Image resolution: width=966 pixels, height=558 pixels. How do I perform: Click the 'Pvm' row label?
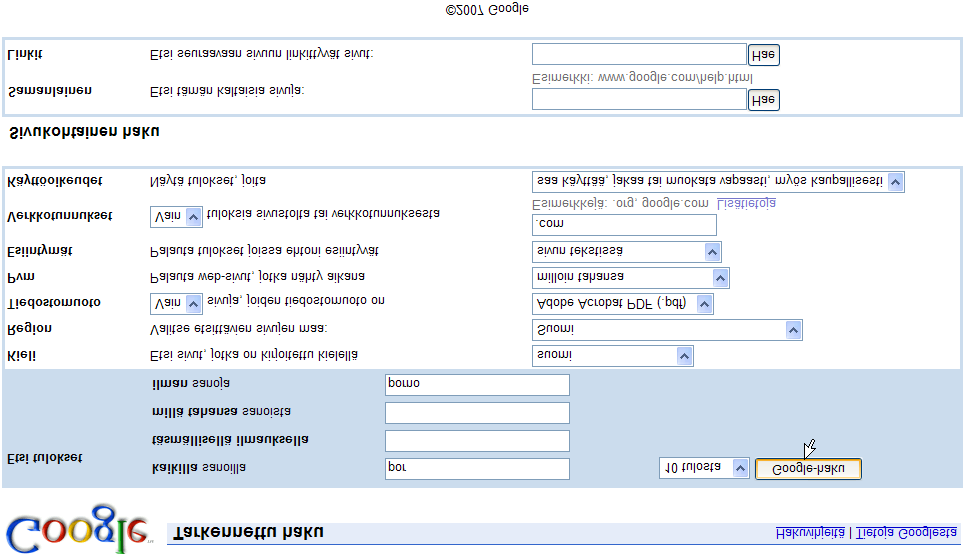(21, 278)
